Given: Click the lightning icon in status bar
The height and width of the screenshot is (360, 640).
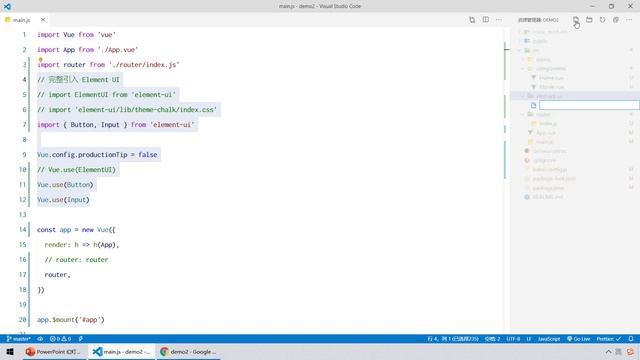Looking at the screenshot, I should 81,339.
